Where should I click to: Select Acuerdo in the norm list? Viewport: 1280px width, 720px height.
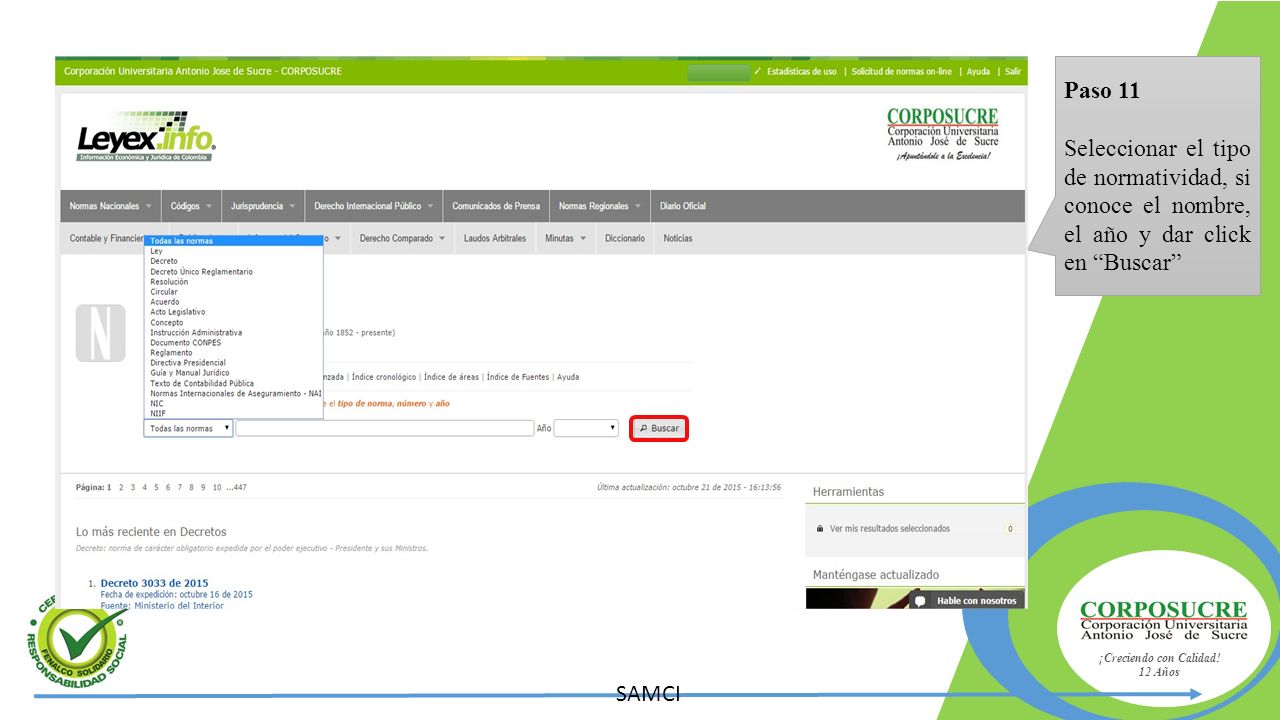click(233, 302)
